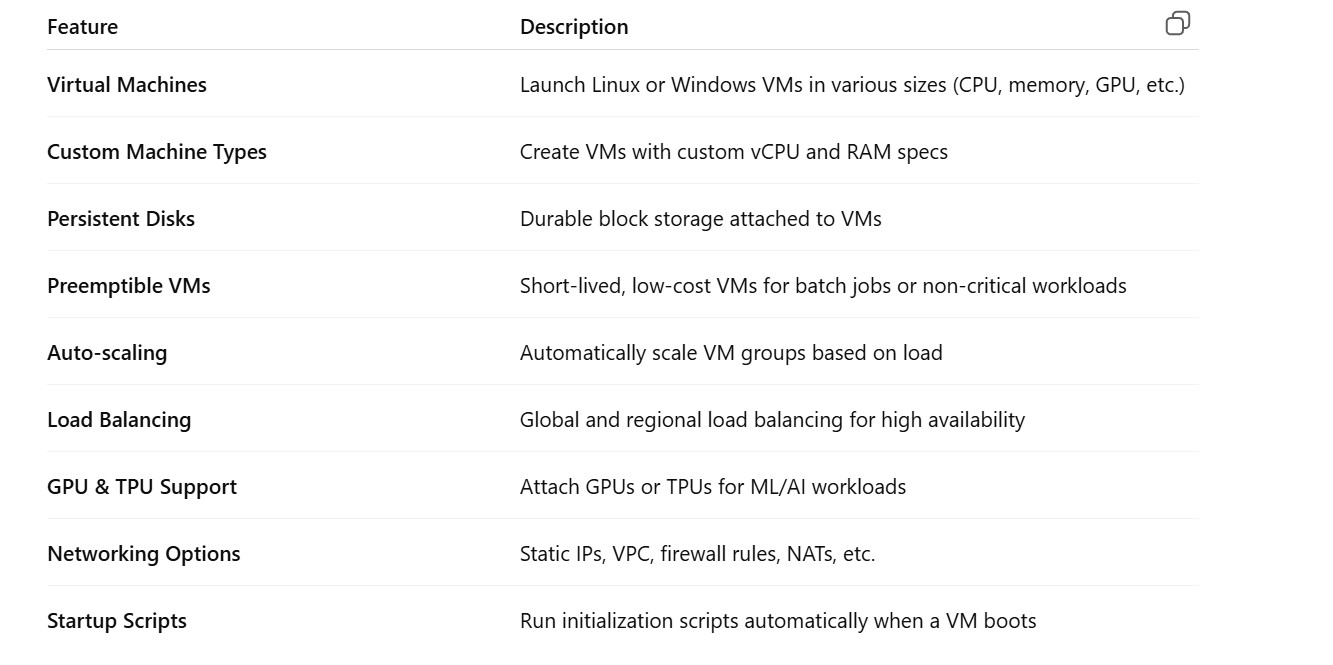Viewport: 1333px width, 665px height.
Task: Click the custom vCPU and RAM specs description
Action: 734,152
